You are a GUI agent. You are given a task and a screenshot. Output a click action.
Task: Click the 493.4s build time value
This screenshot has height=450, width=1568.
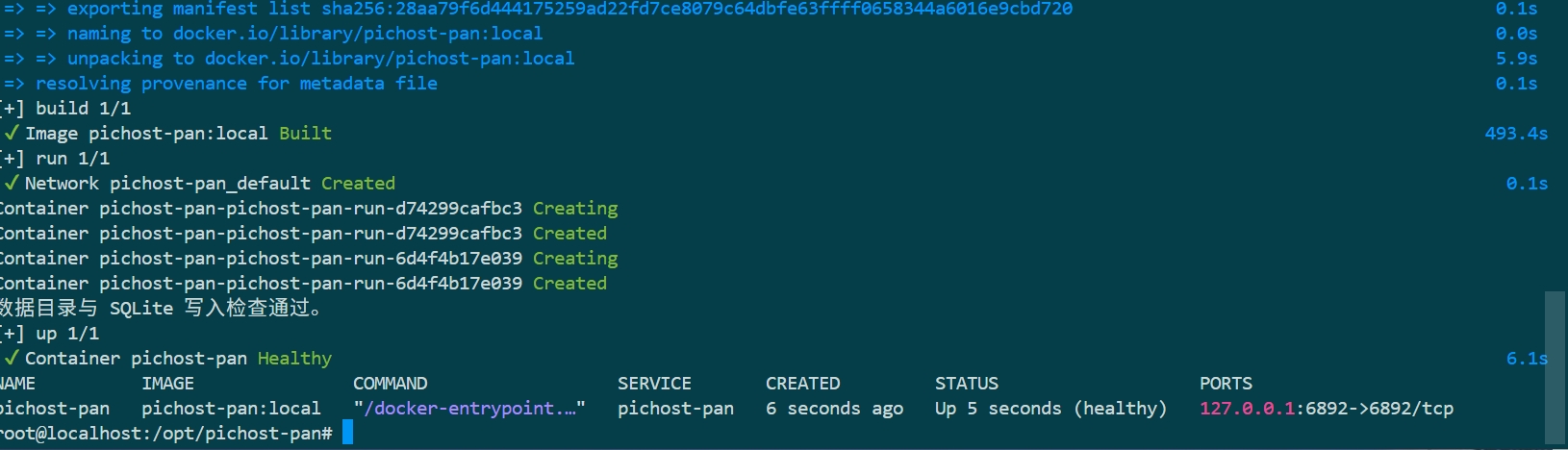[x=1516, y=133]
